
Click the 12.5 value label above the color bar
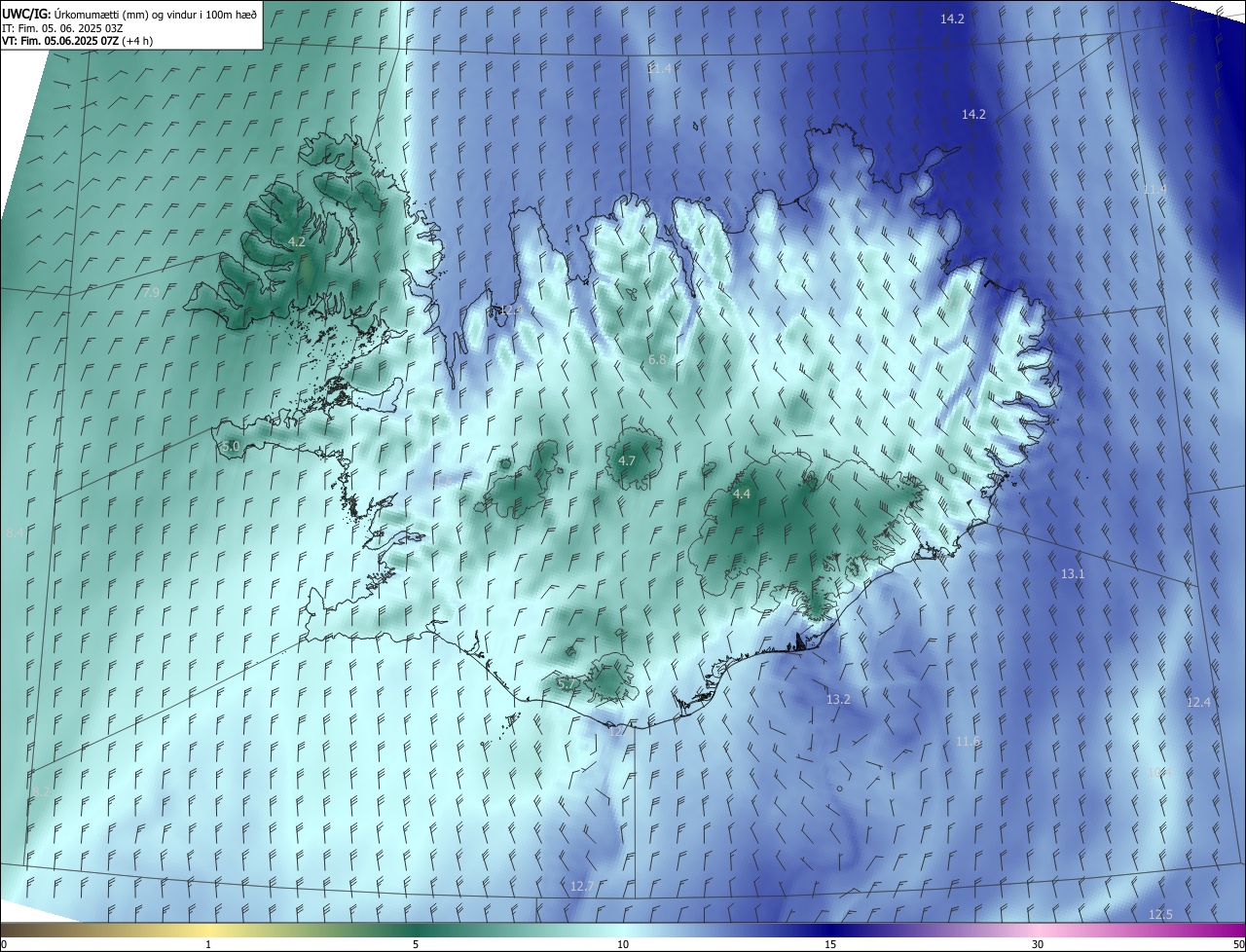tap(1160, 914)
